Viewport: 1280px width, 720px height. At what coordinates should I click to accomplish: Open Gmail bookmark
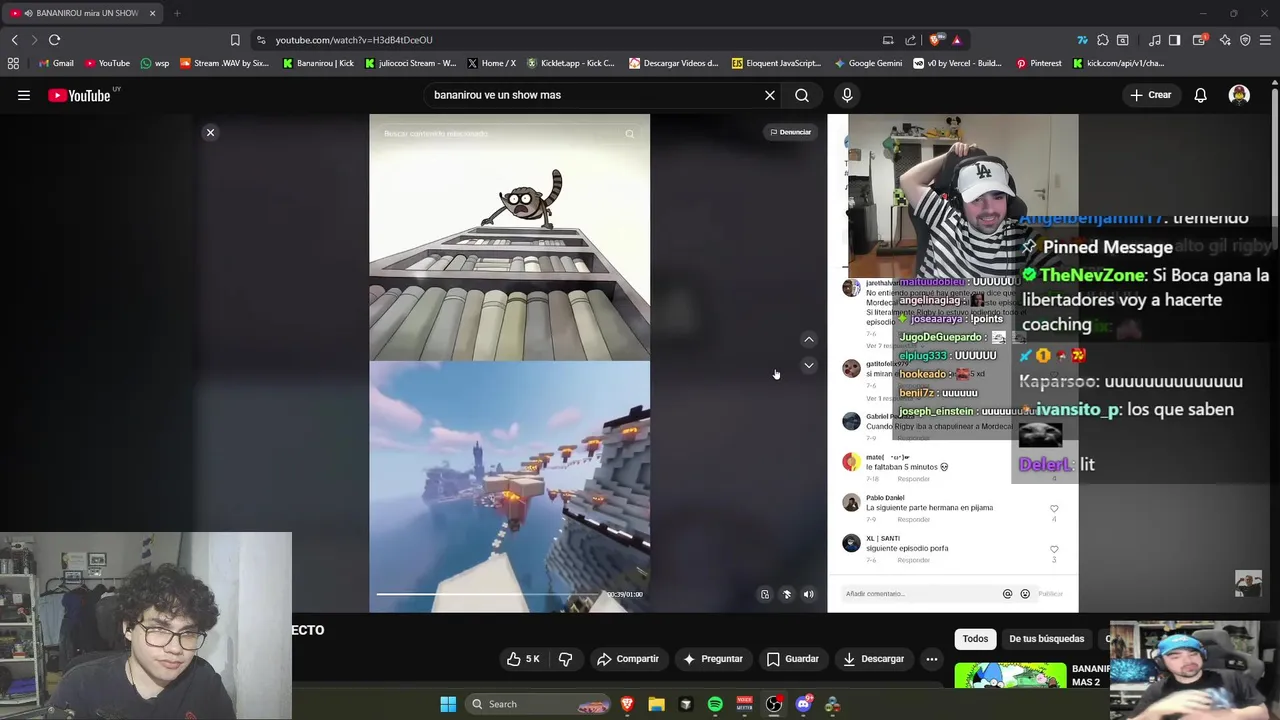click(x=55, y=63)
